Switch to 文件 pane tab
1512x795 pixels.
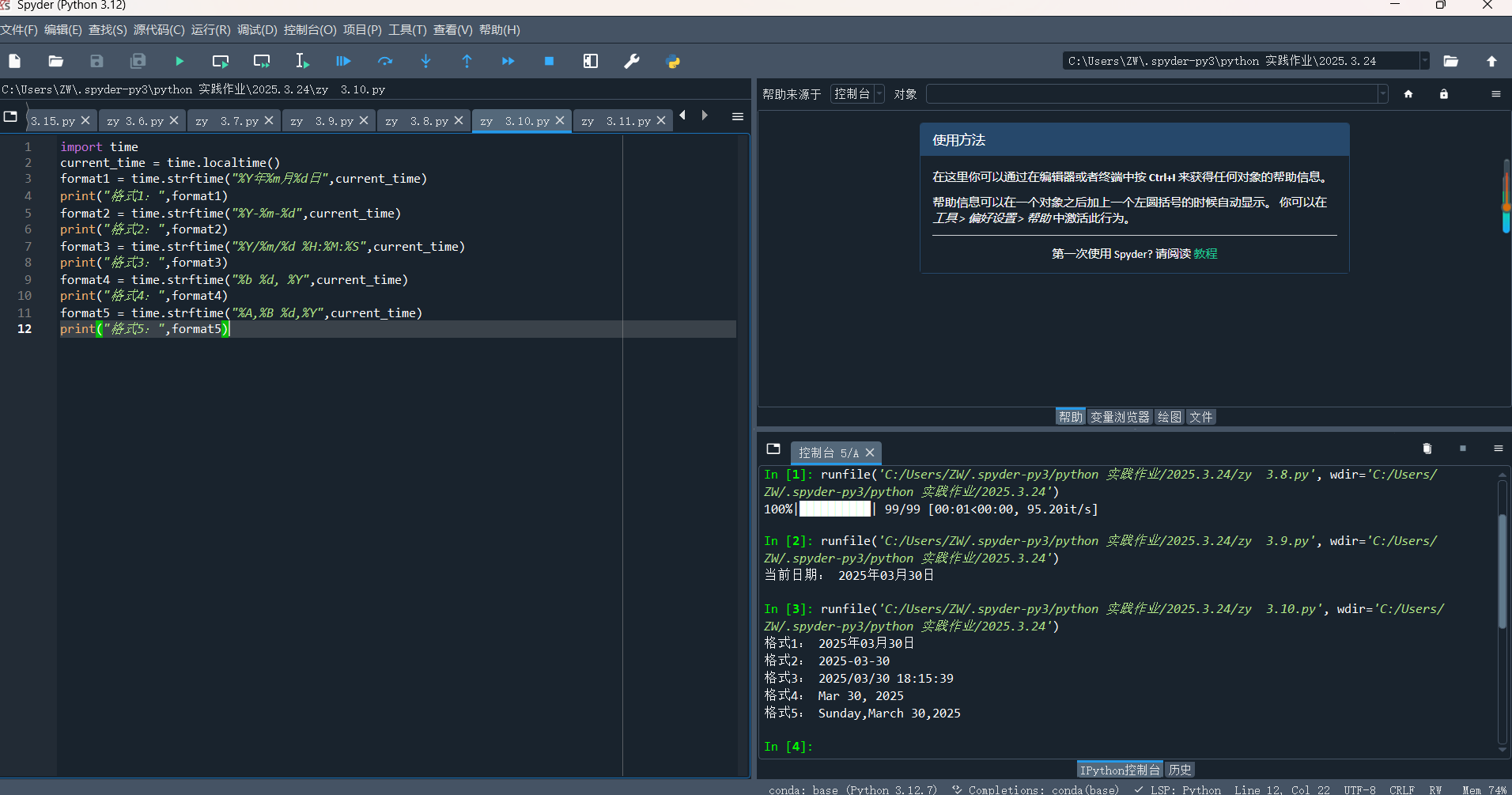(x=1200, y=417)
